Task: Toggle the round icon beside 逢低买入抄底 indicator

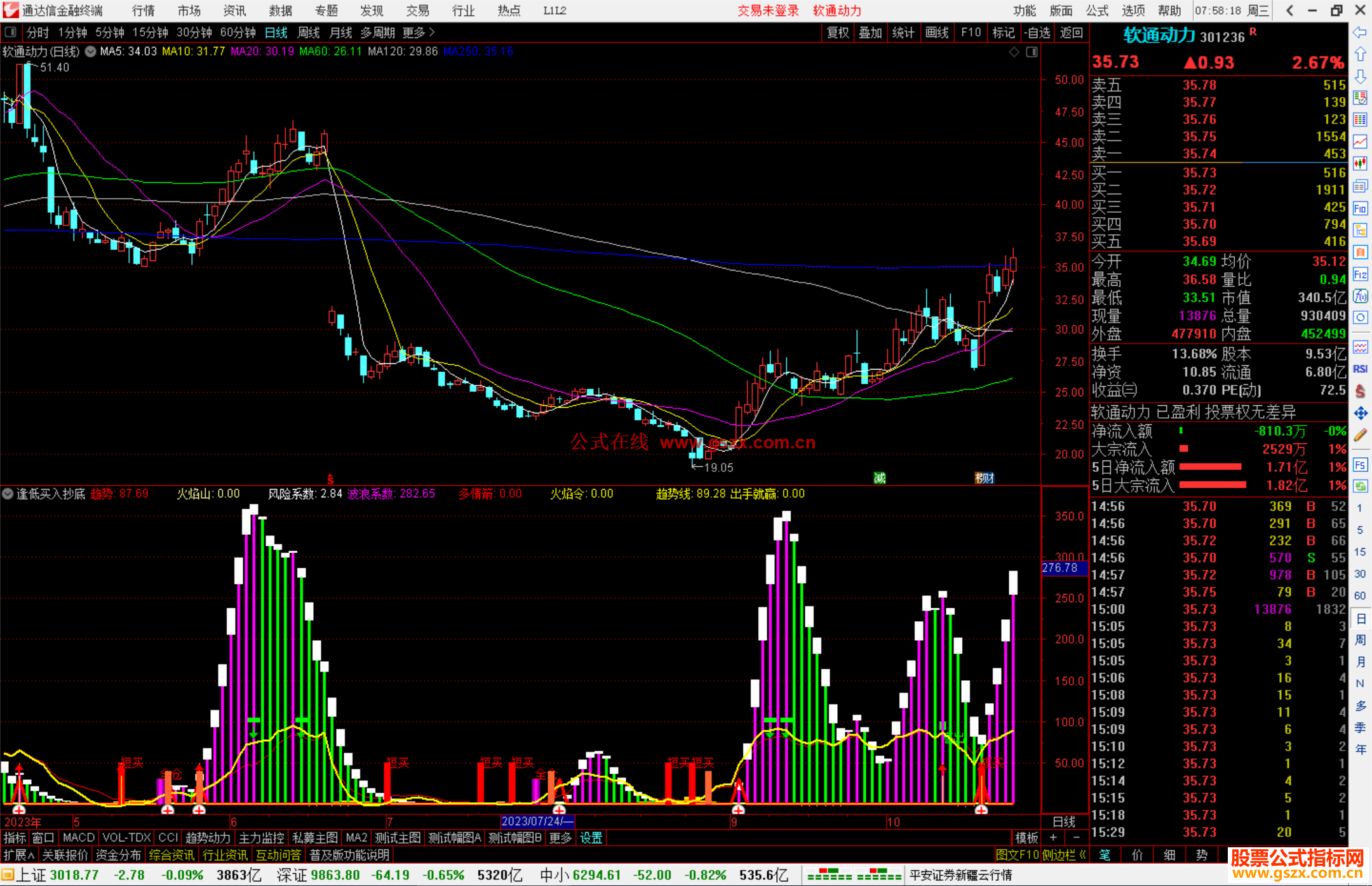Action: click(x=8, y=493)
